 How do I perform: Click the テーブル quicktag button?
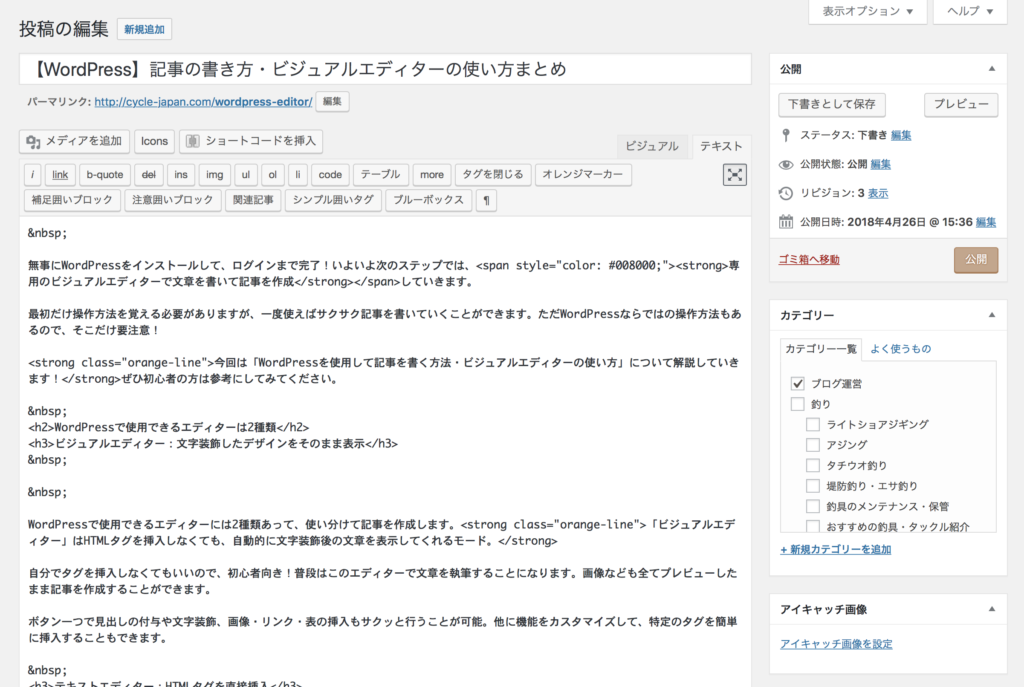[381, 175]
